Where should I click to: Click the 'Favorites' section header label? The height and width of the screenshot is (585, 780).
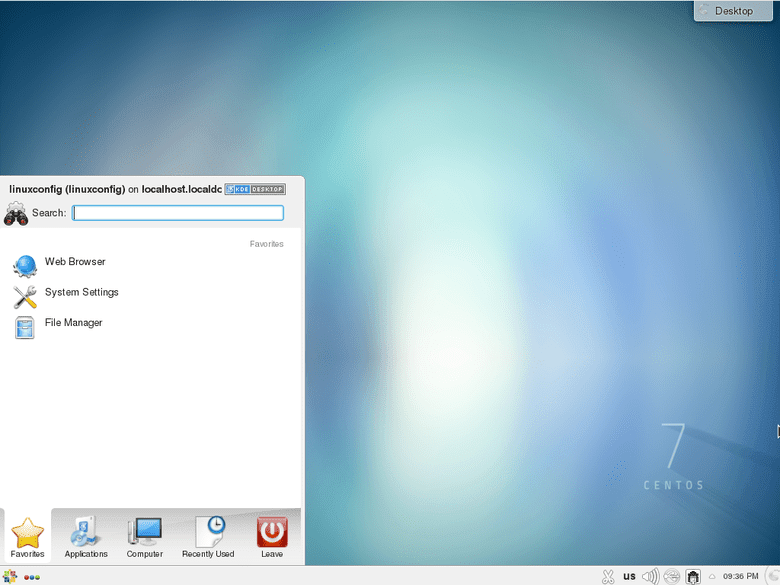267,244
